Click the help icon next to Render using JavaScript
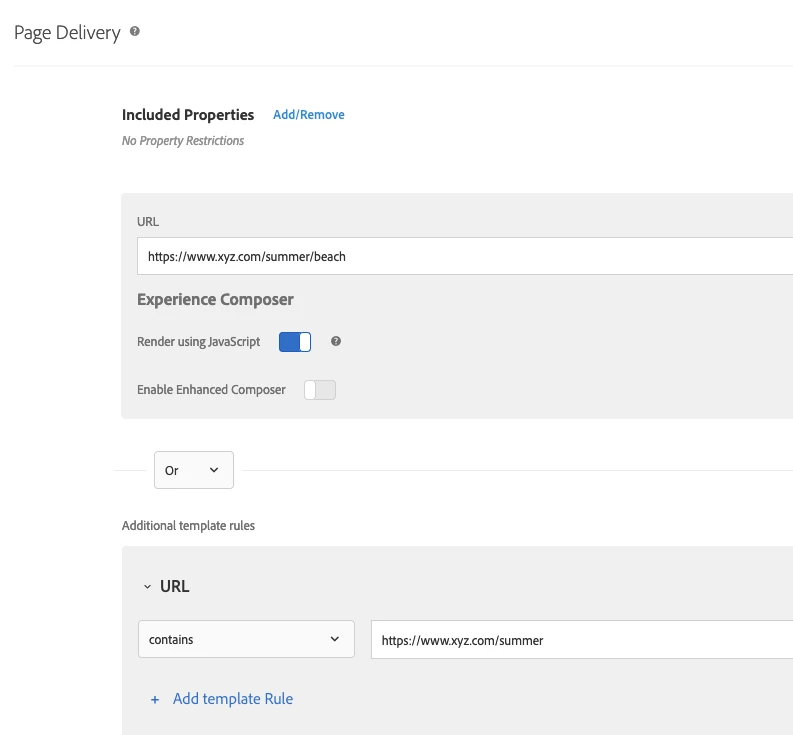Image resolution: width=793 pixels, height=735 pixels. coord(336,341)
